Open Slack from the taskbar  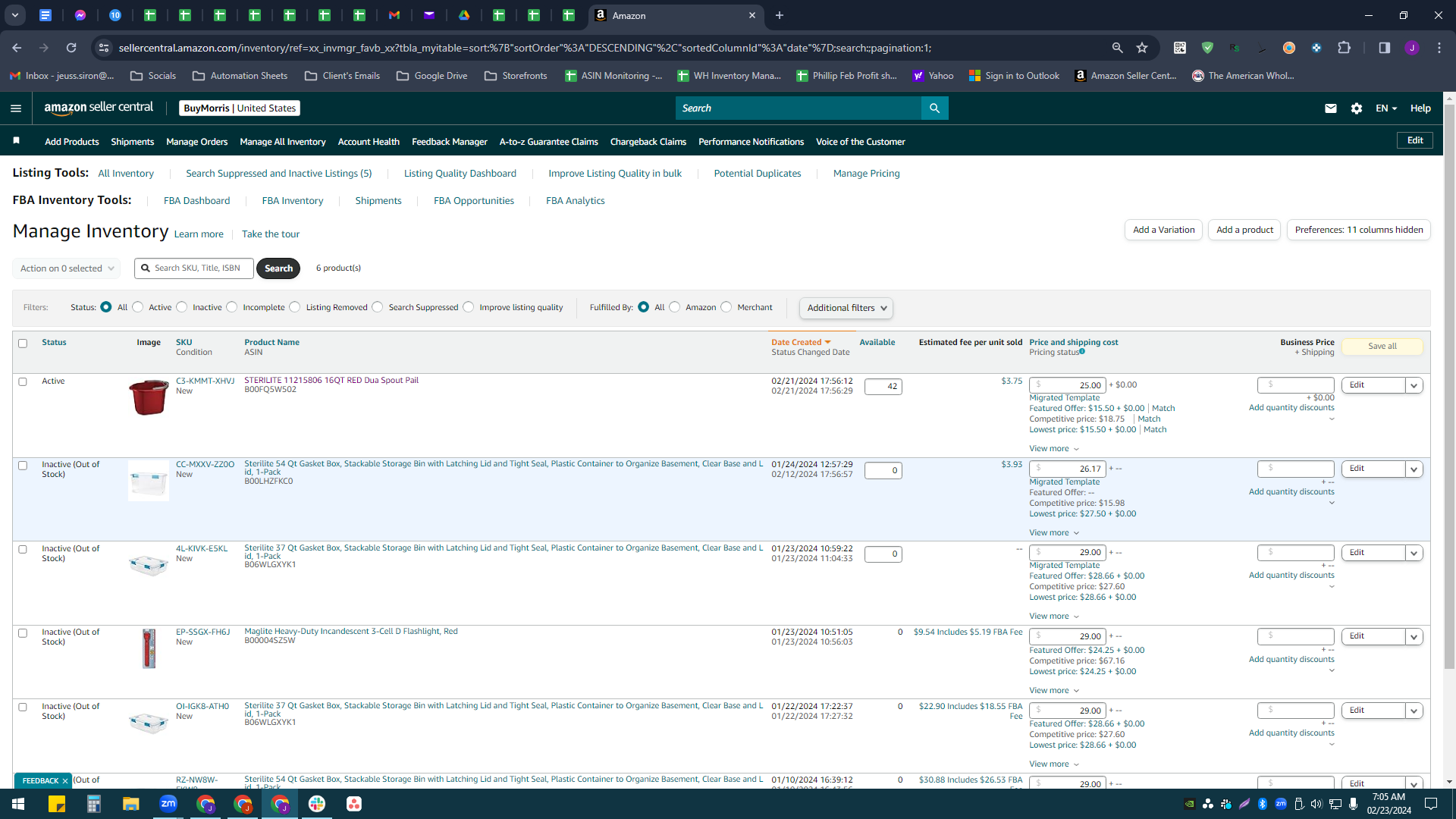(x=317, y=804)
